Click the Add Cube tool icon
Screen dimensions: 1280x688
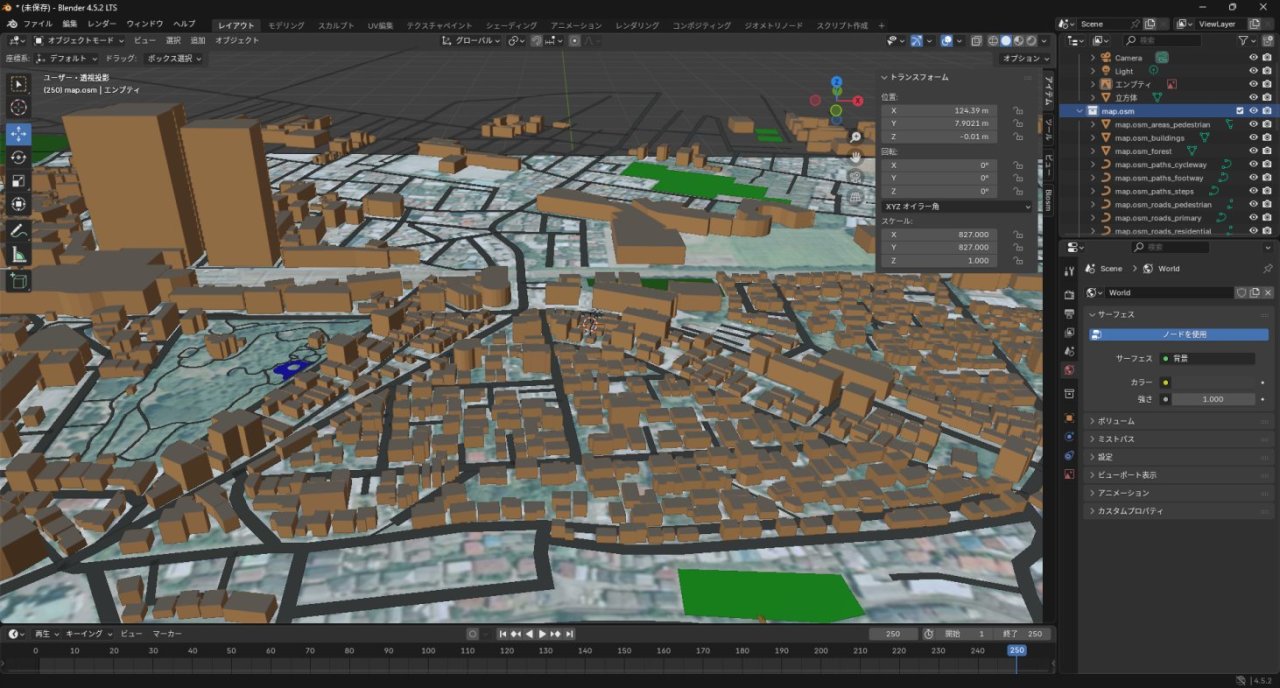coord(18,282)
